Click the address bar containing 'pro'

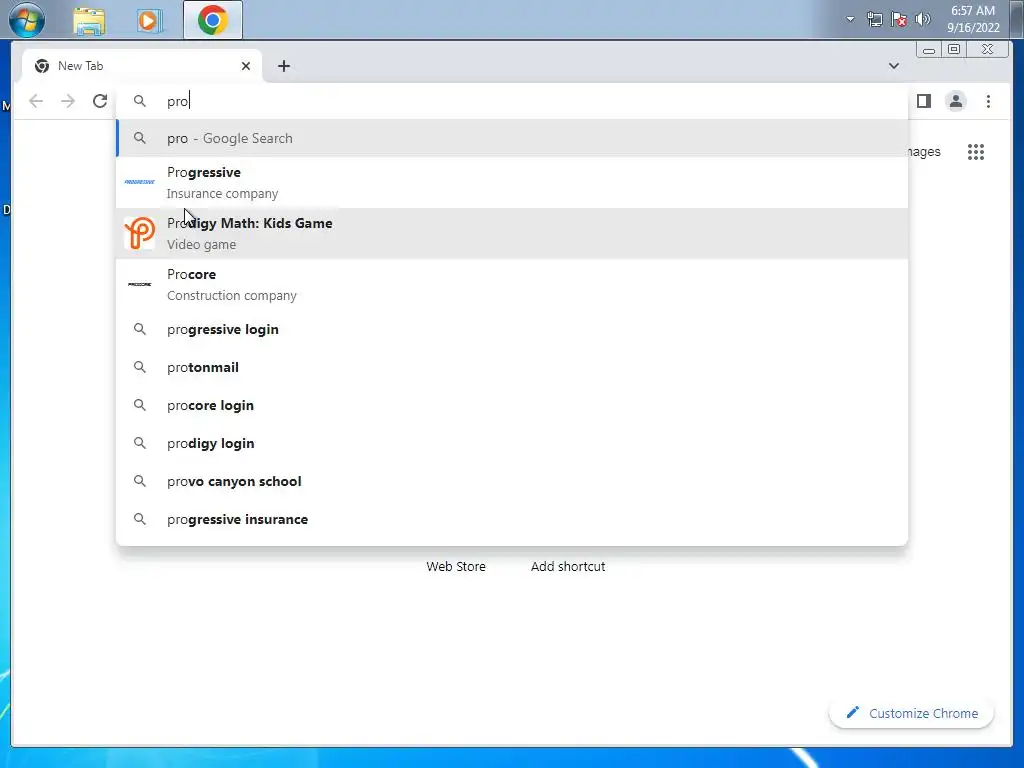[x=512, y=101]
